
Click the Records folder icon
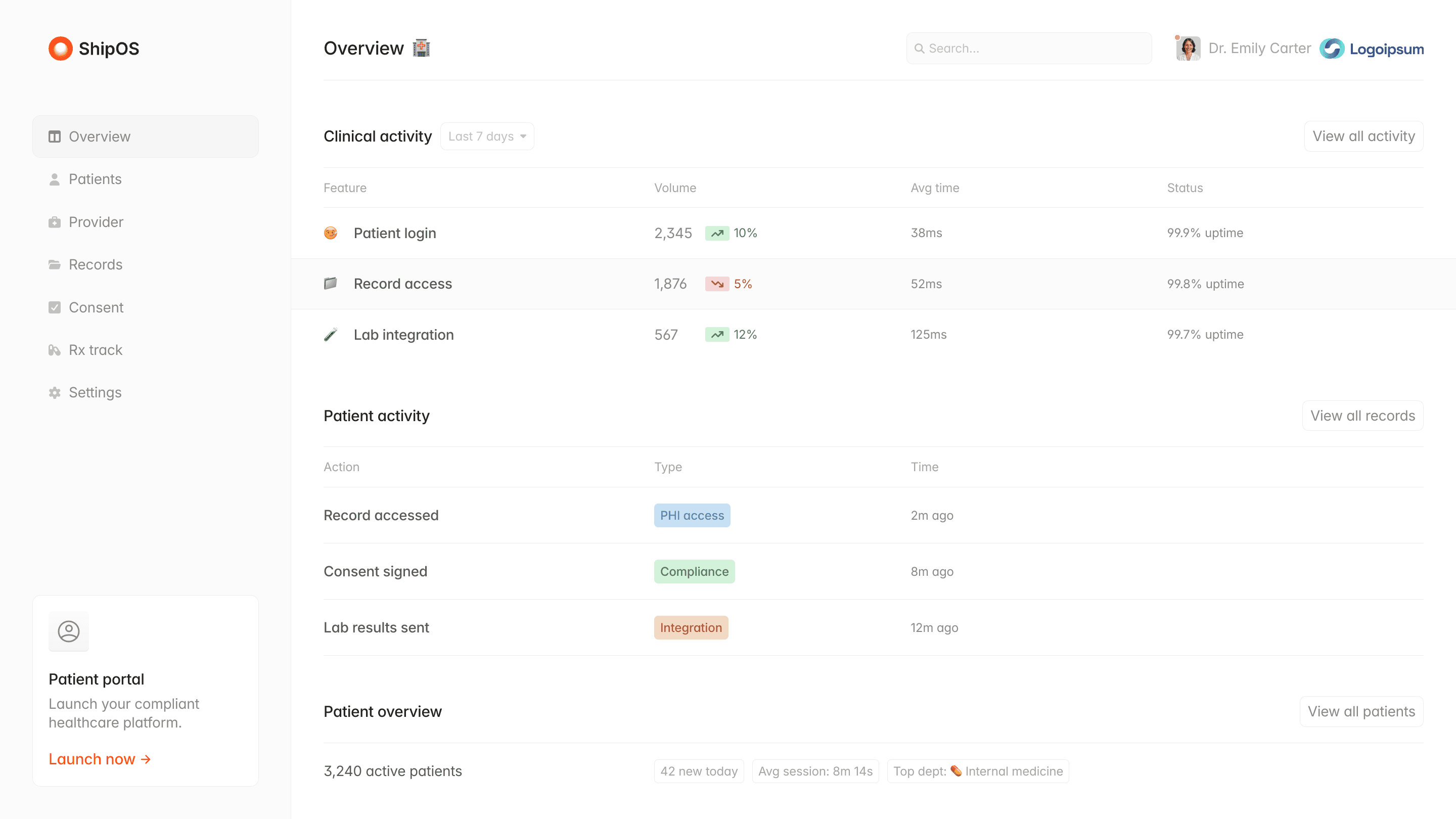pos(55,264)
